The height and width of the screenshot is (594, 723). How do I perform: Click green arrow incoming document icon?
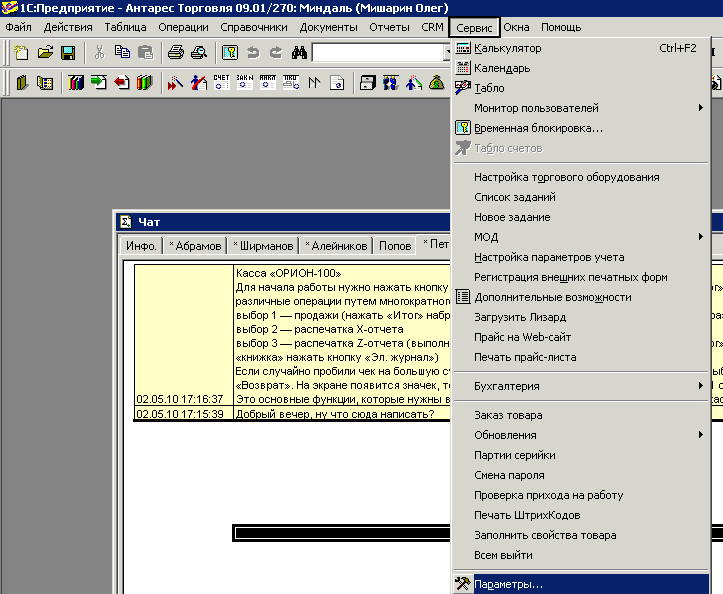coord(99,83)
